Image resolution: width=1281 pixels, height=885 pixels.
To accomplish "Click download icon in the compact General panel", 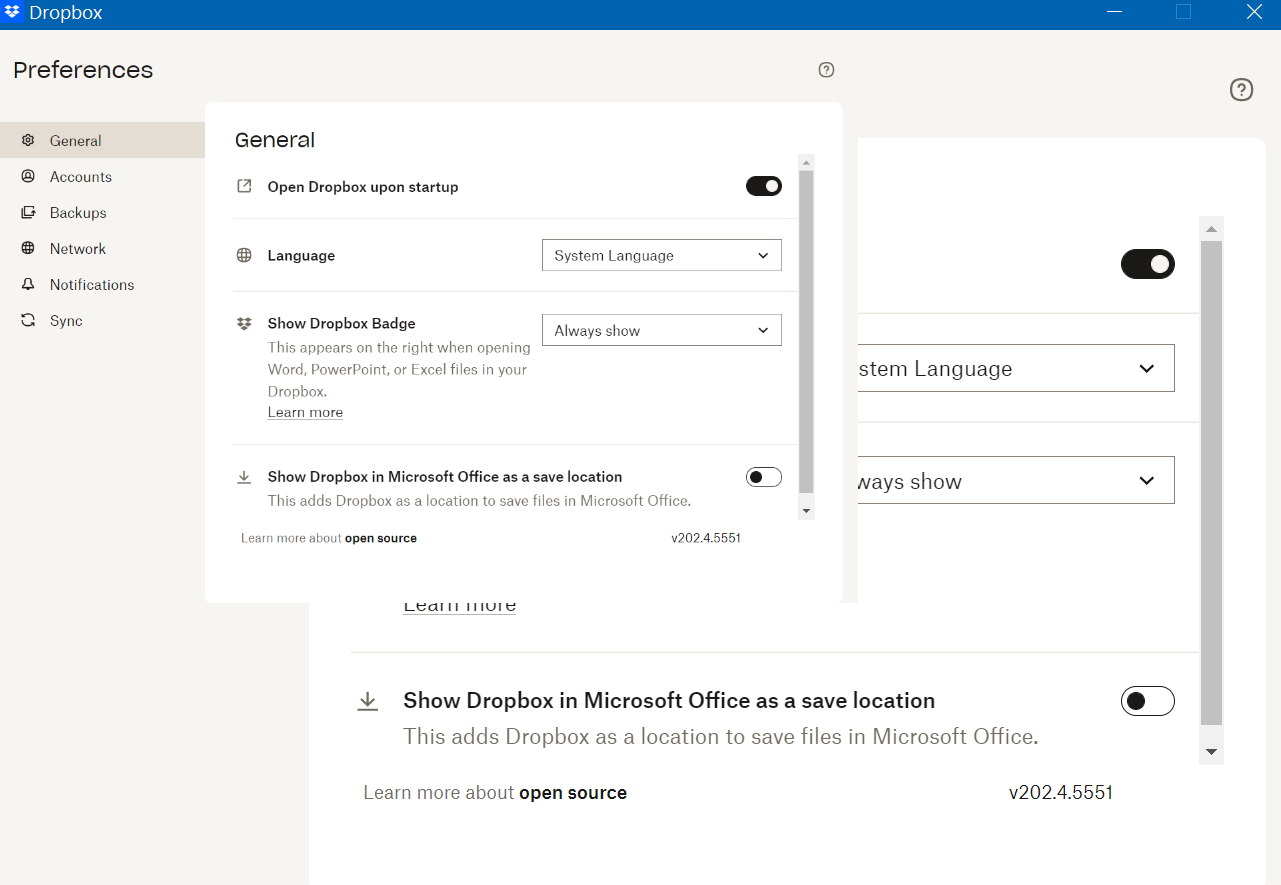I will 244,477.
